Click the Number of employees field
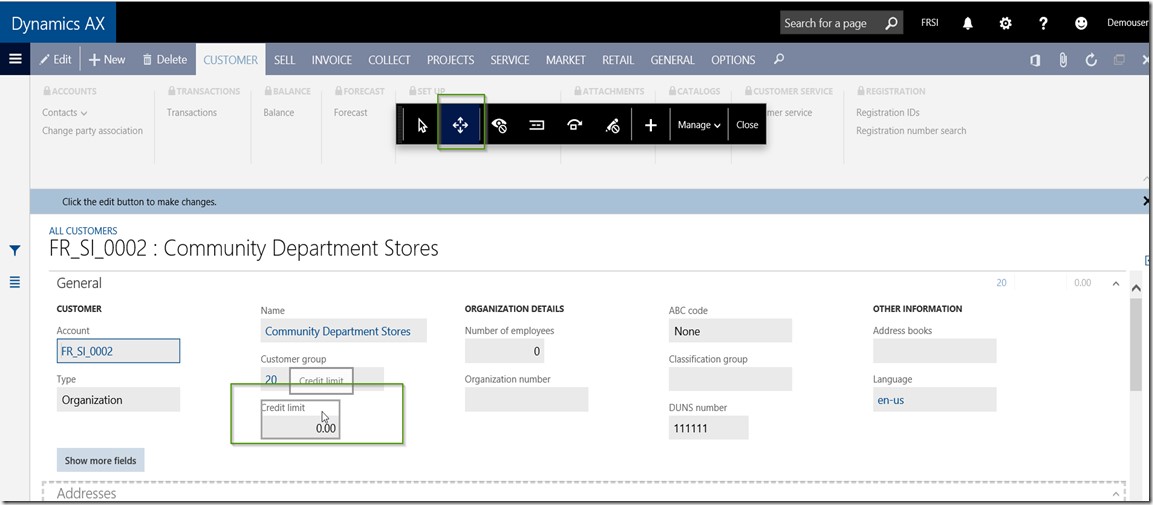Screen dimensions: 1153x505 point(504,351)
